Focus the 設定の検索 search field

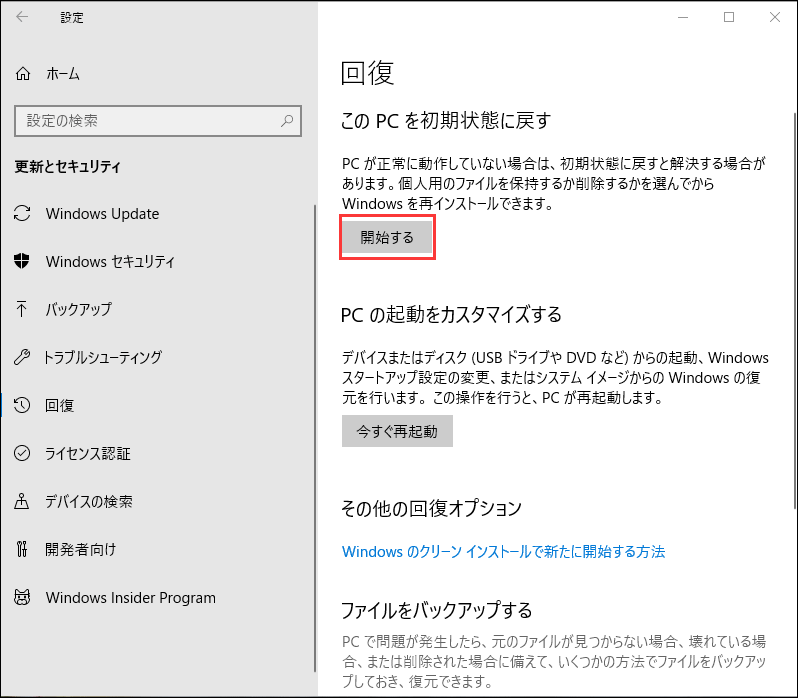pos(158,121)
